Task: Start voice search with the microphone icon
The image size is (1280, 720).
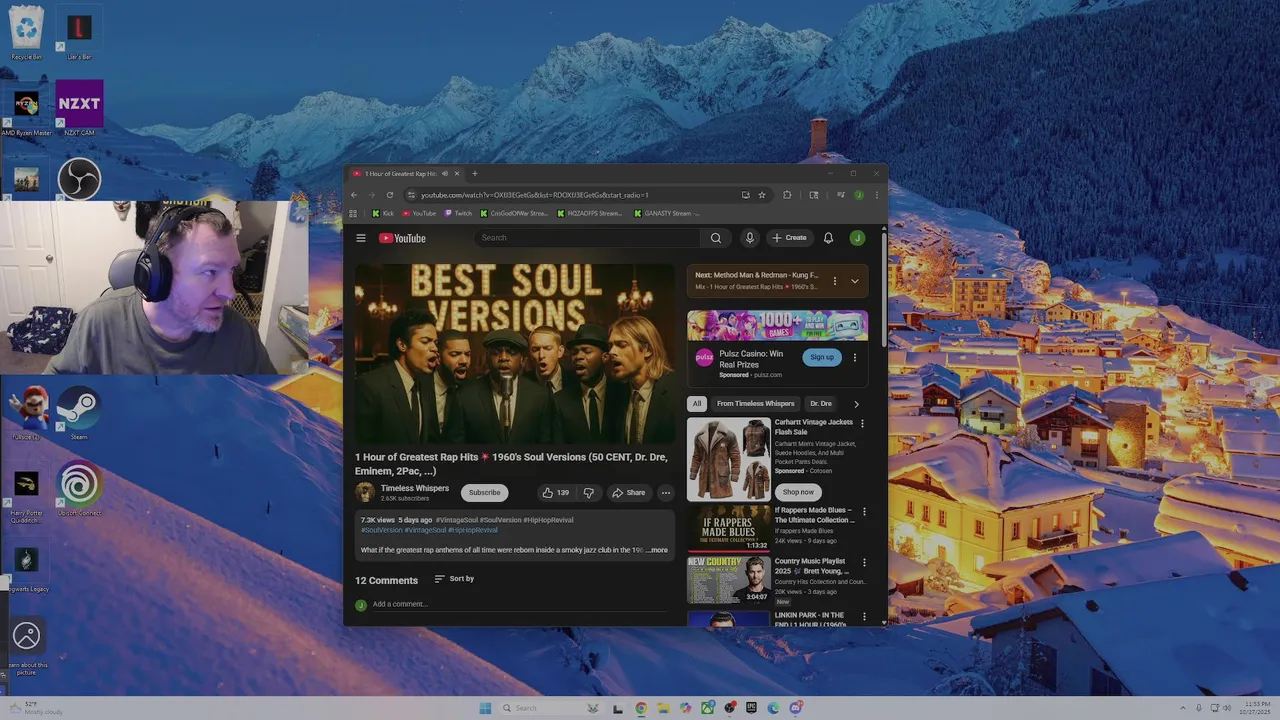Action: pos(749,238)
